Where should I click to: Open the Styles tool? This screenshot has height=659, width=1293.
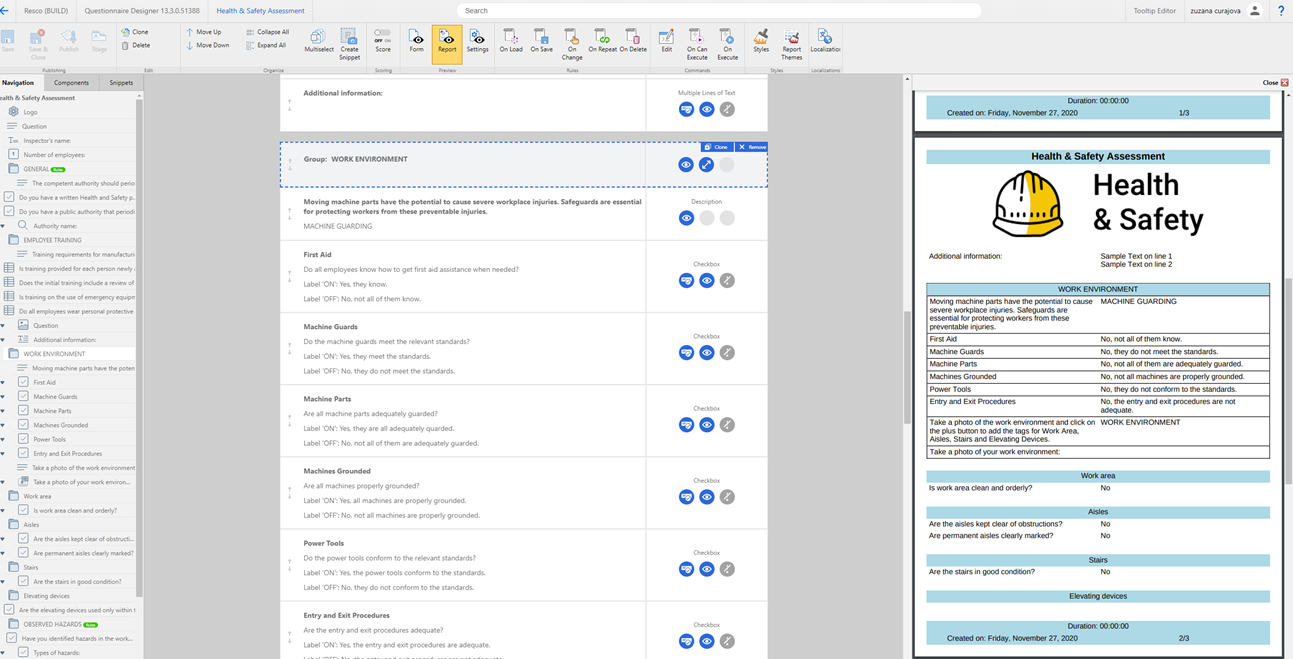click(x=761, y=42)
